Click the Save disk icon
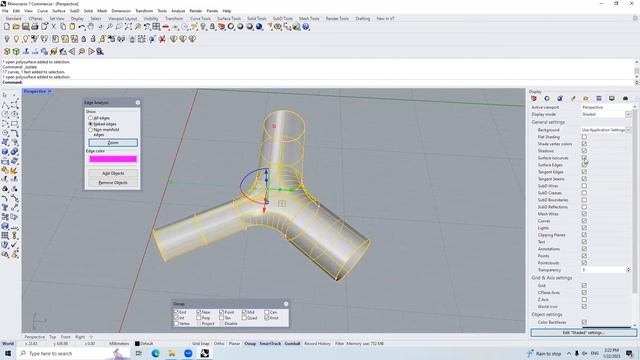The width and height of the screenshot is (640, 360). point(25,27)
